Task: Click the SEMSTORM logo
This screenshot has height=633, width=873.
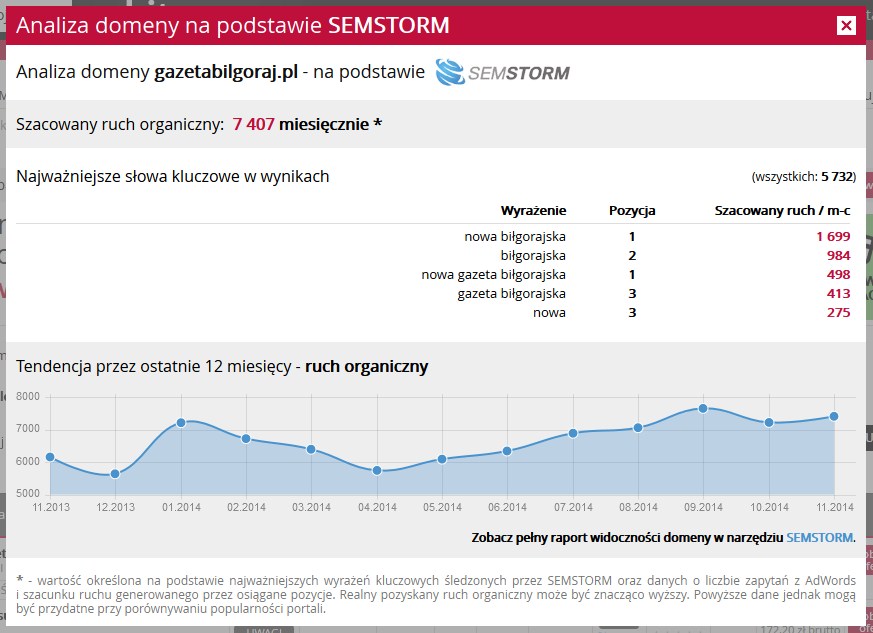Action: (502, 72)
